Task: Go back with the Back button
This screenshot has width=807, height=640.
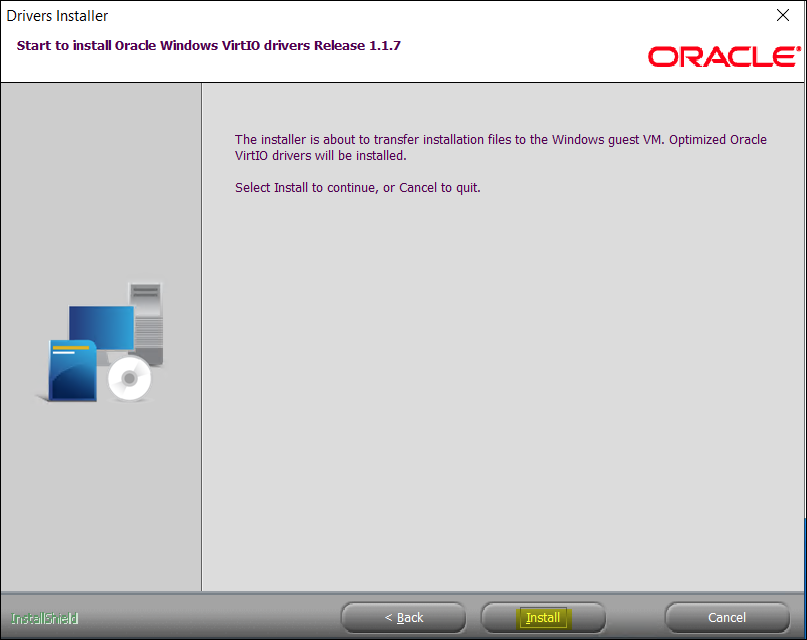Action: [404, 617]
